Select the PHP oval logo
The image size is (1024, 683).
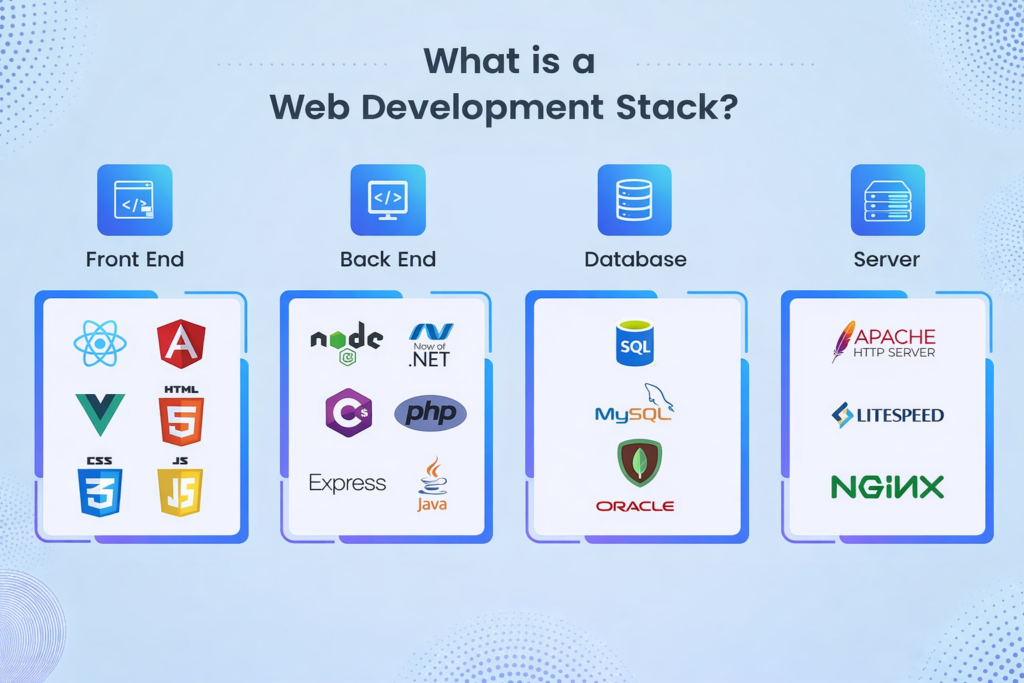[430, 413]
